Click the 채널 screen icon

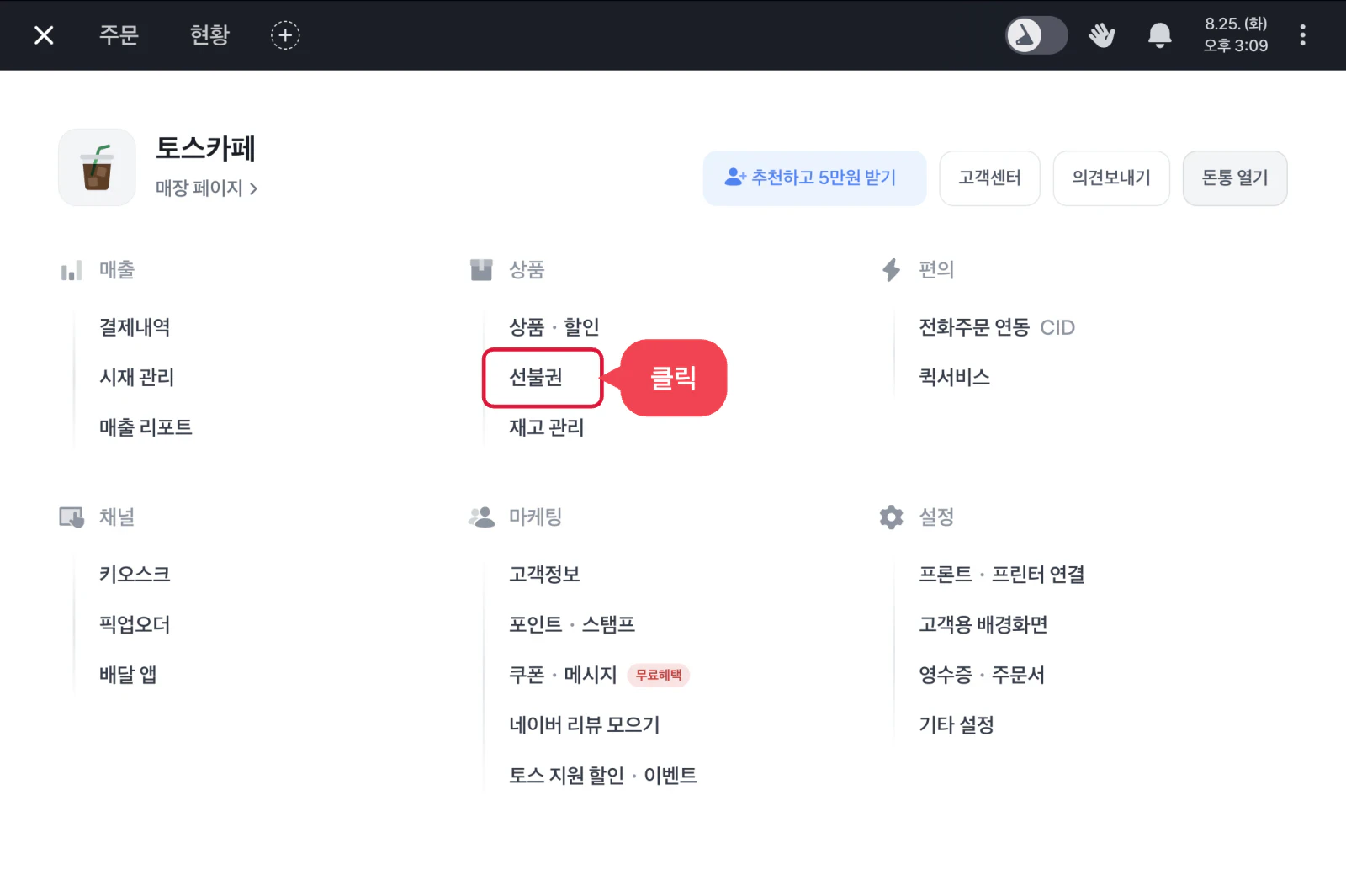[72, 517]
